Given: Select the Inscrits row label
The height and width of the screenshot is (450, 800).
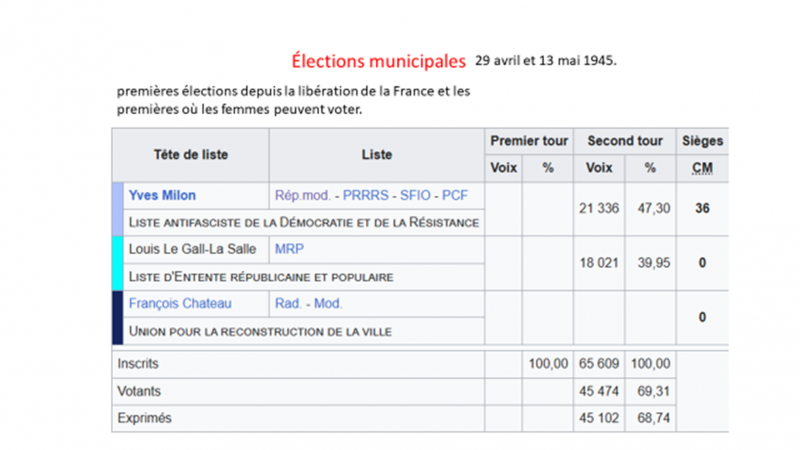Looking at the screenshot, I should (x=138, y=364).
